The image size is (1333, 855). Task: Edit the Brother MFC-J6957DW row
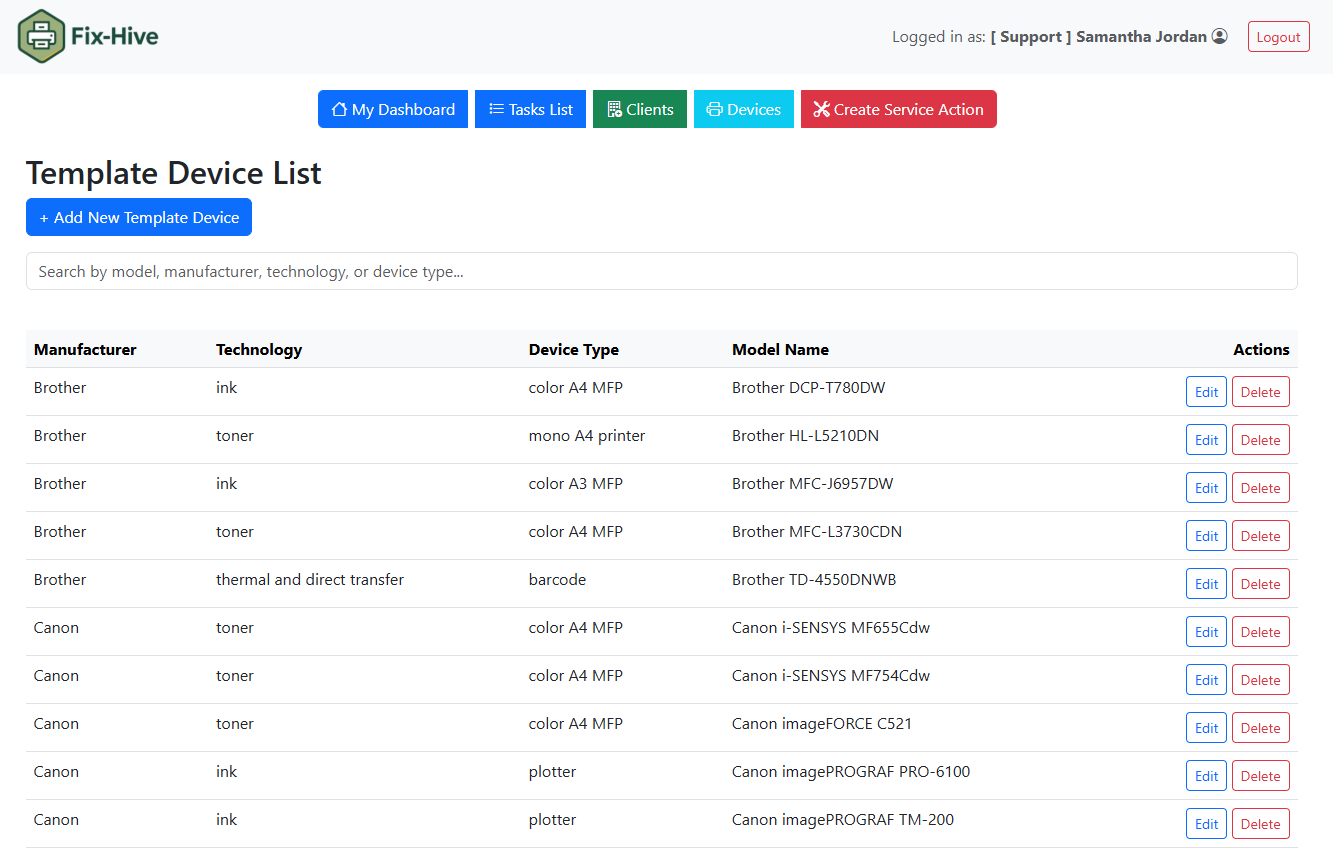1206,488
